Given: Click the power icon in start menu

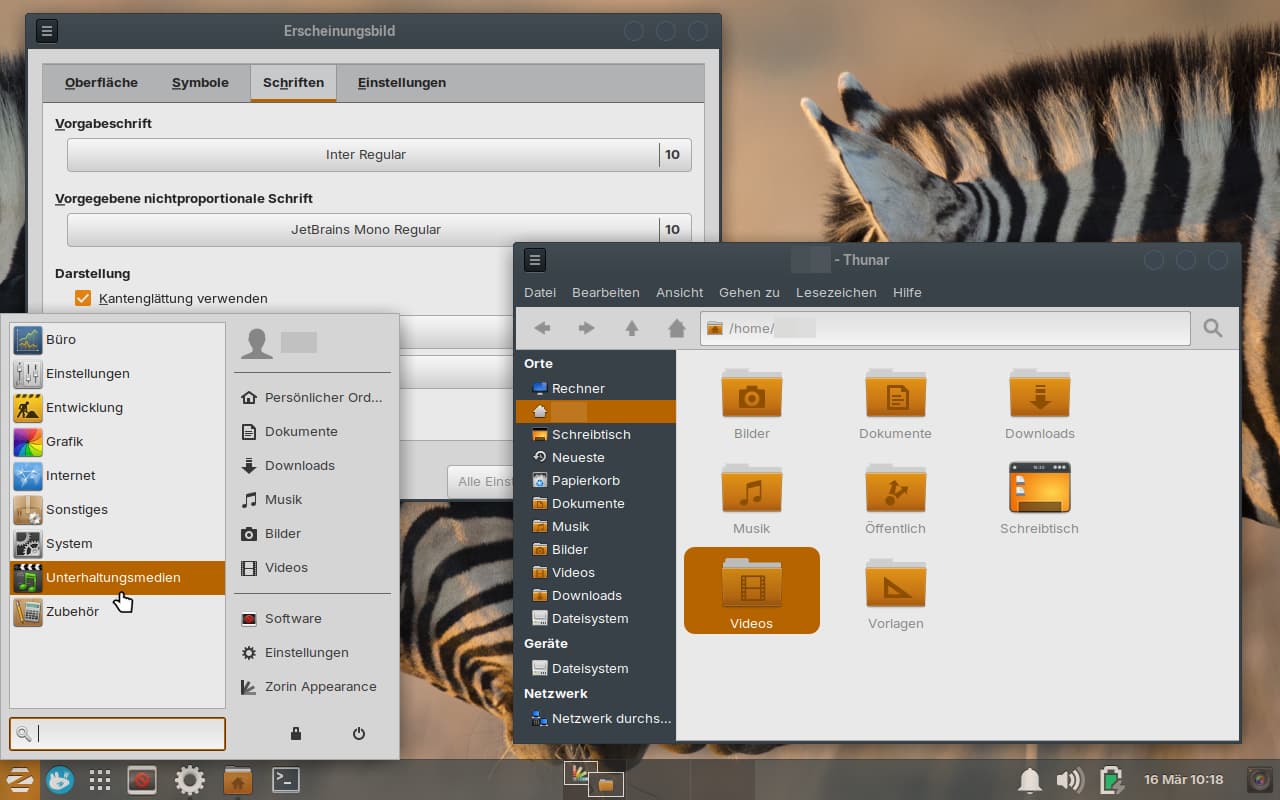Looking at the screenshot, I should pos(359,734).
